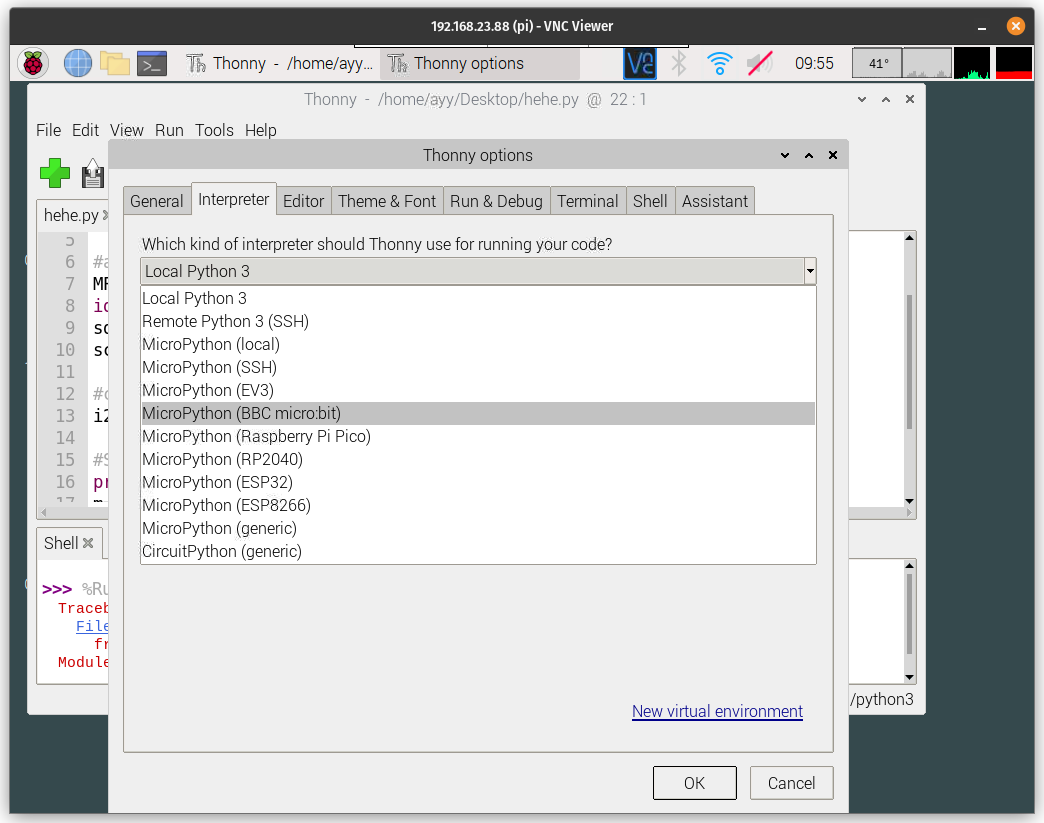1044x823 pixels.
Task: Close the Shell panel tab
Action: tap(88, 543)
